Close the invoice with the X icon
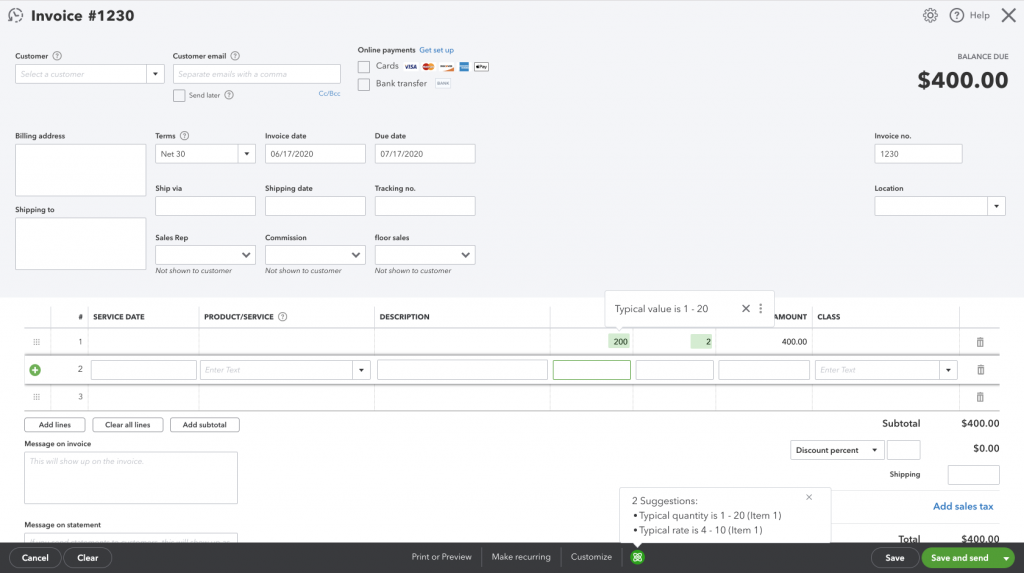The width and height of the screenshot is (1024, 573). 1008,15
